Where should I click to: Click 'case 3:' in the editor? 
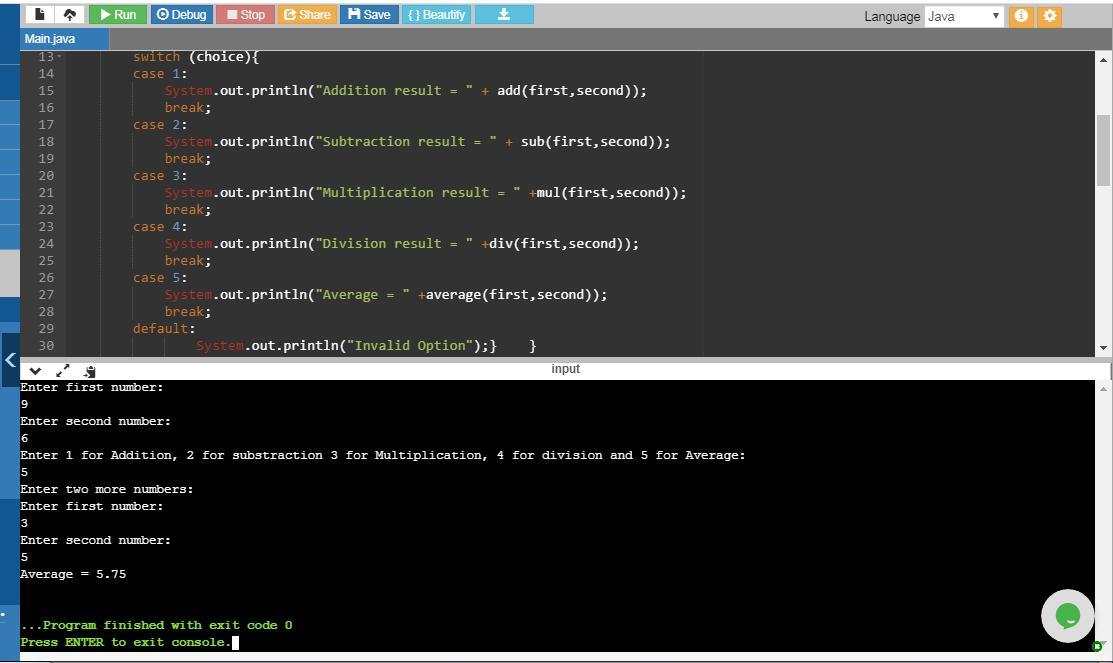click(x=160, y=176)
